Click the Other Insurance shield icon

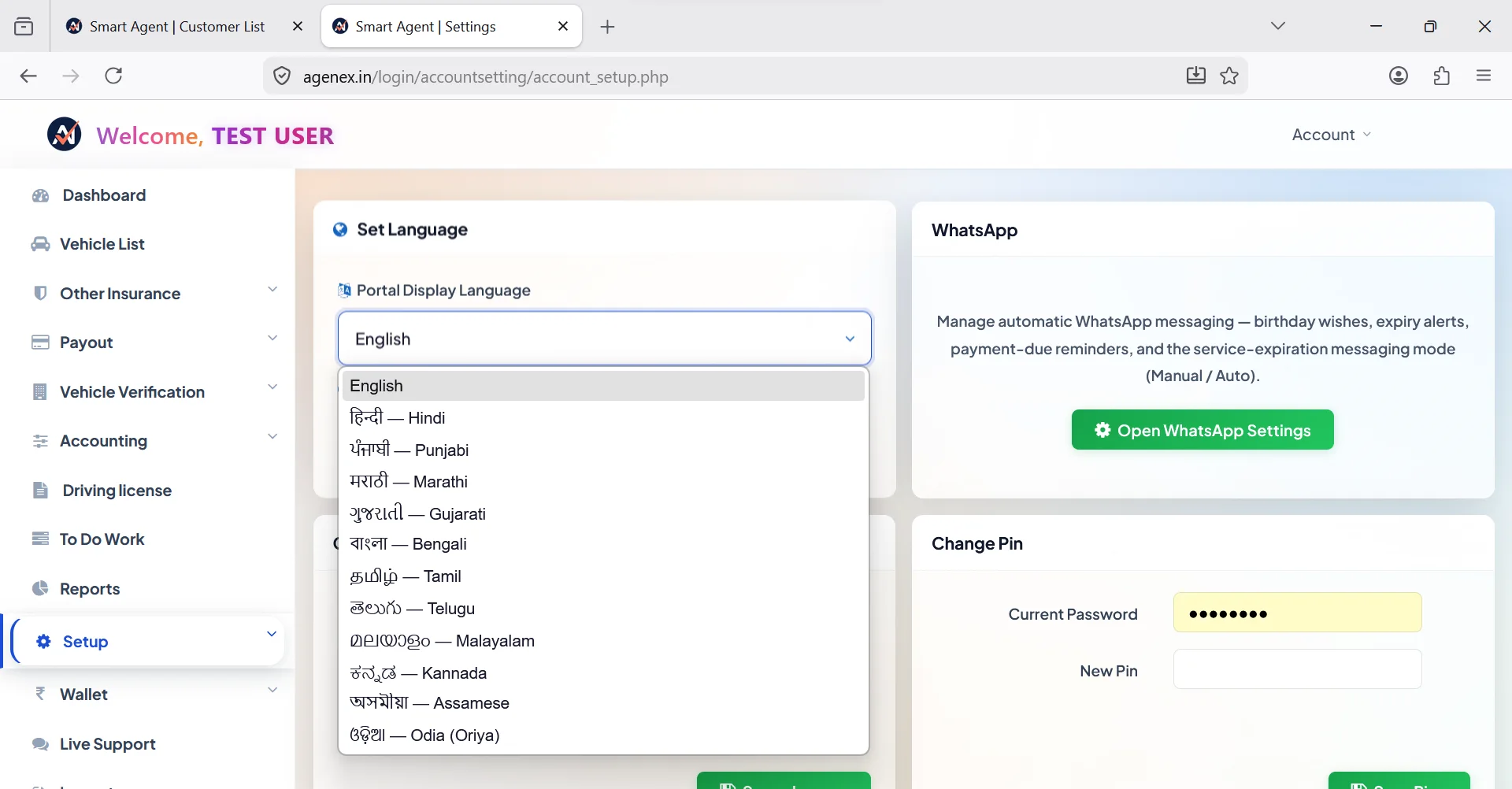pos(40,293)
